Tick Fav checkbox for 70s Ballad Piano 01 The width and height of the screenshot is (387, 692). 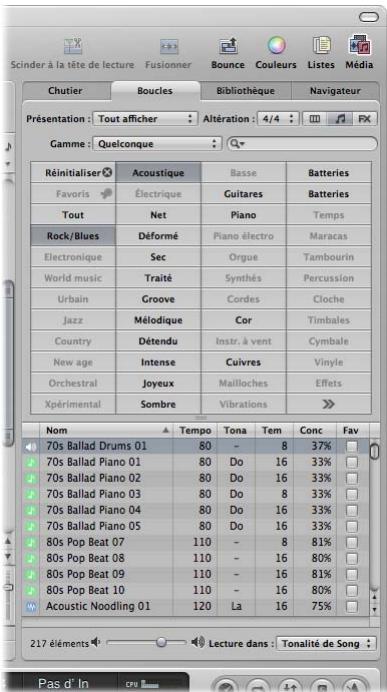pos(352,463)
